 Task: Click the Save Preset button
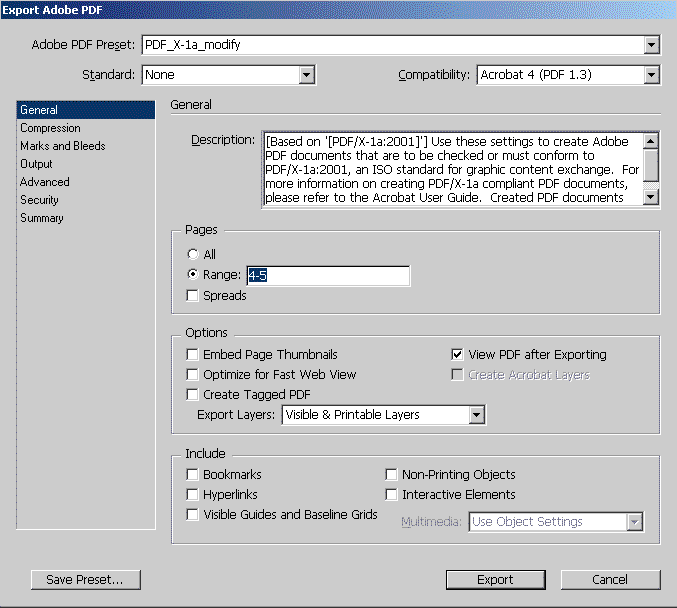pyautogui.click(x=85, y=580)
